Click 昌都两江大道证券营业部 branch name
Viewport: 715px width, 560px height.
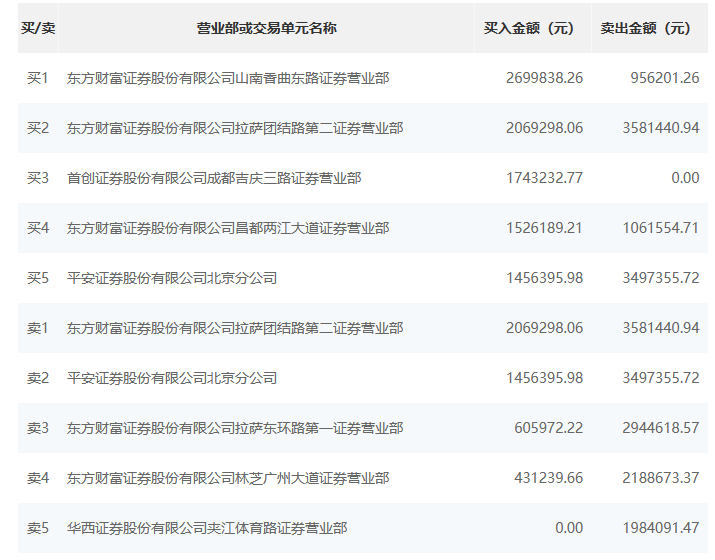click(228, 228)
